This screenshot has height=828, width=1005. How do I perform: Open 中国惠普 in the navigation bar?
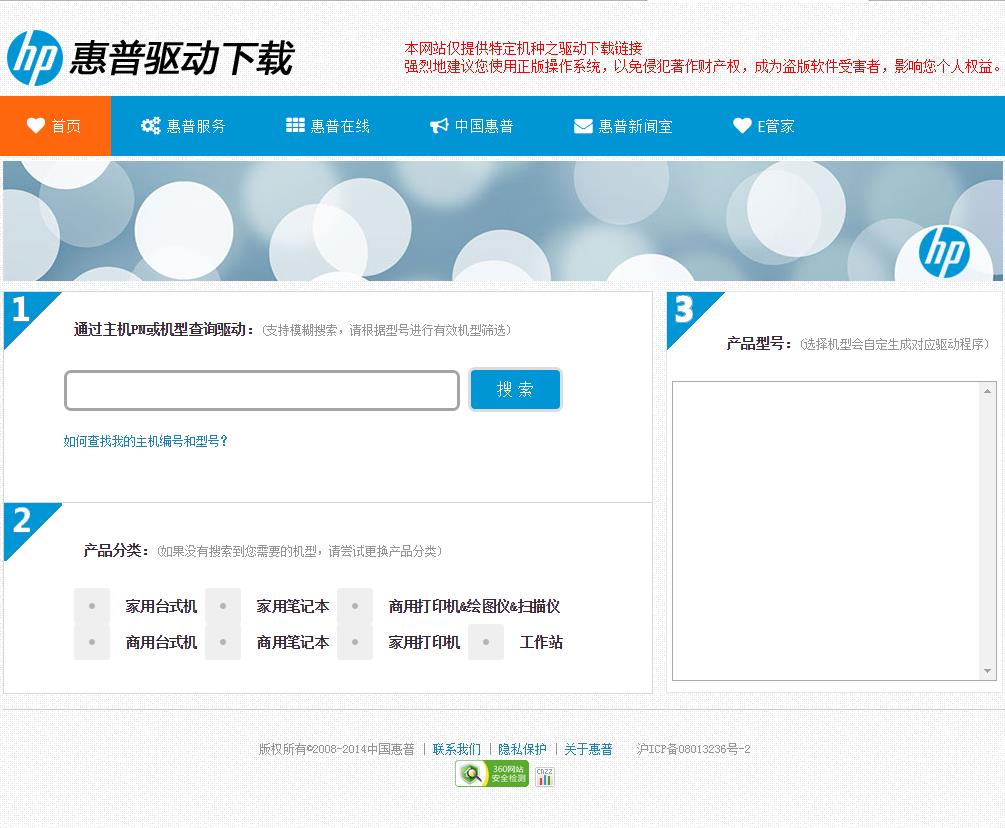coord(472,126)
